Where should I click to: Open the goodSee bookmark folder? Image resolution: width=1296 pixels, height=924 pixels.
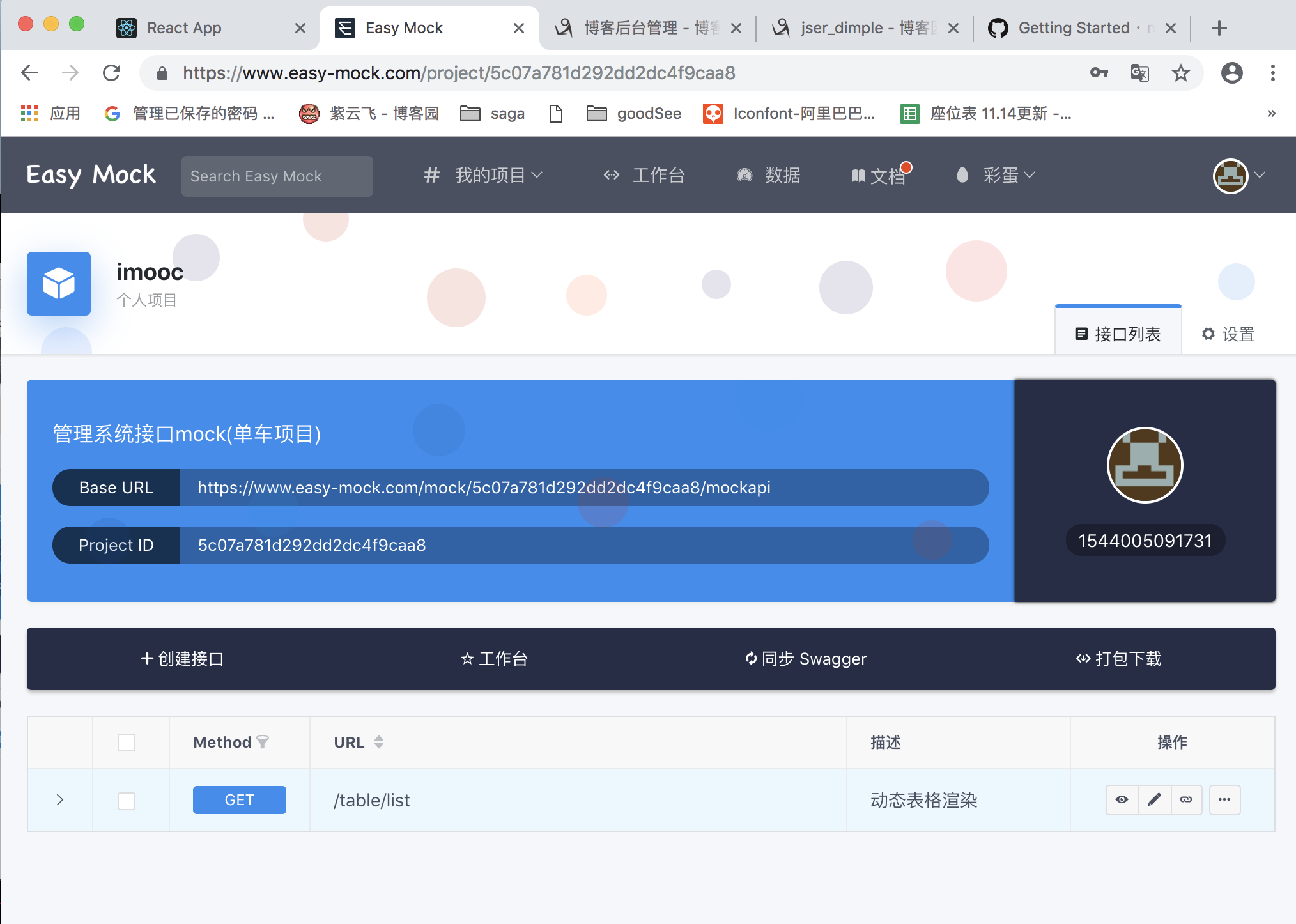coord(634,114)
